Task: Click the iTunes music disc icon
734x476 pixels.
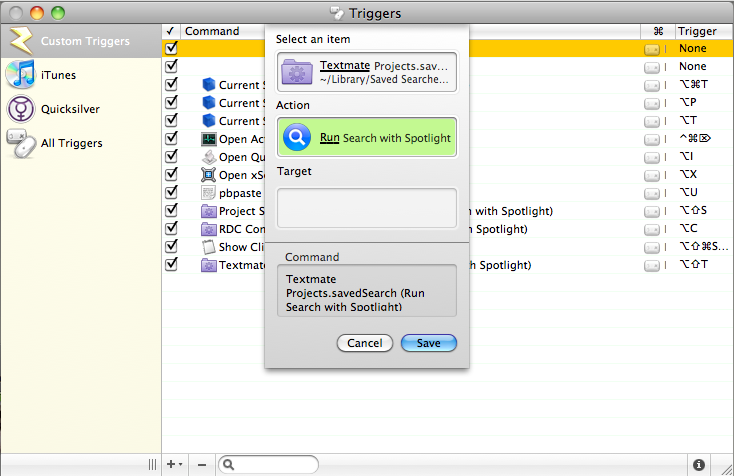Action: (x=21, y=74)
